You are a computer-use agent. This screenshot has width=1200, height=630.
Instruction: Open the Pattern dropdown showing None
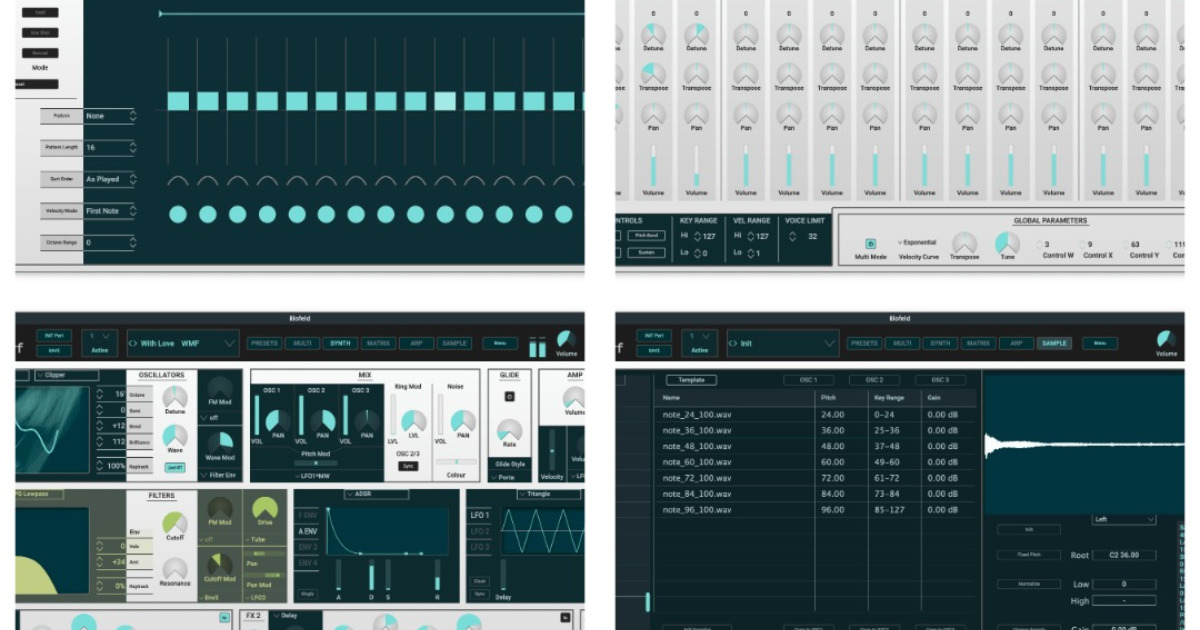[108, 116]
